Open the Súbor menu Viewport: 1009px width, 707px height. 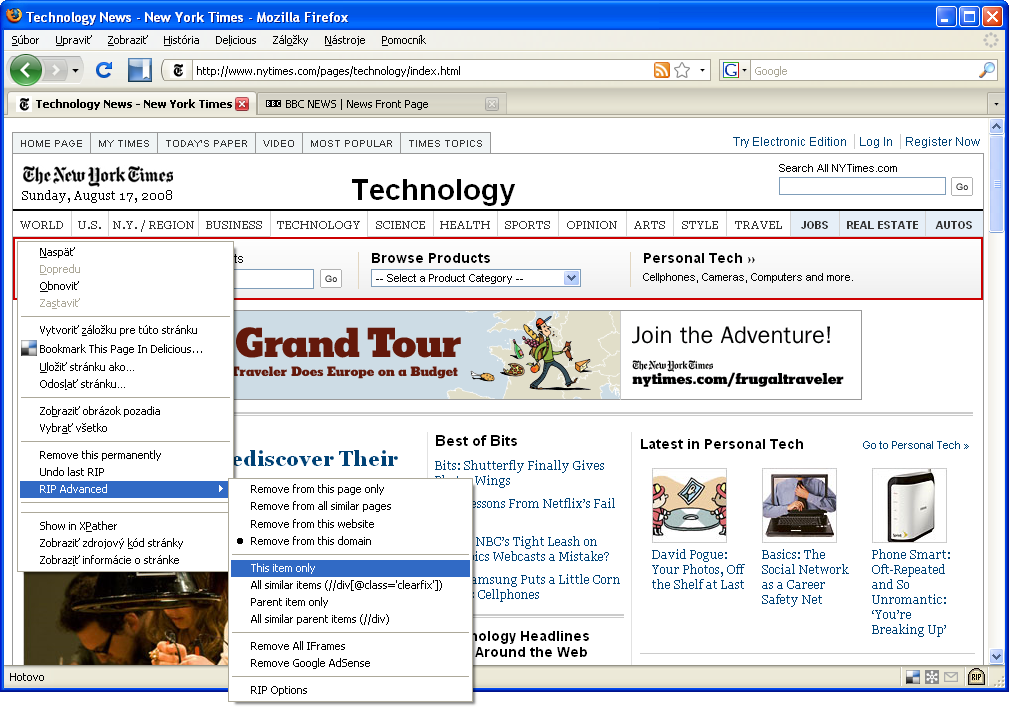click(x=25, y=40)
